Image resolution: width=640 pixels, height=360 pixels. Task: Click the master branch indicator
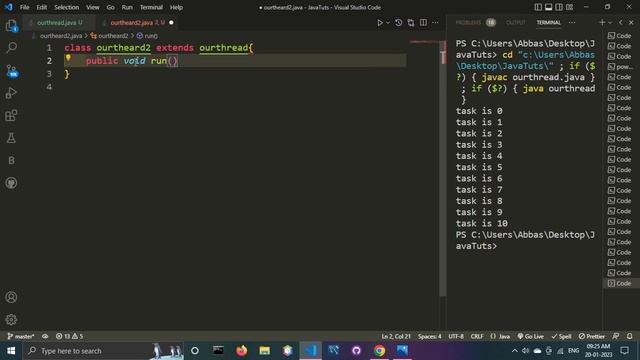(21, 336)
